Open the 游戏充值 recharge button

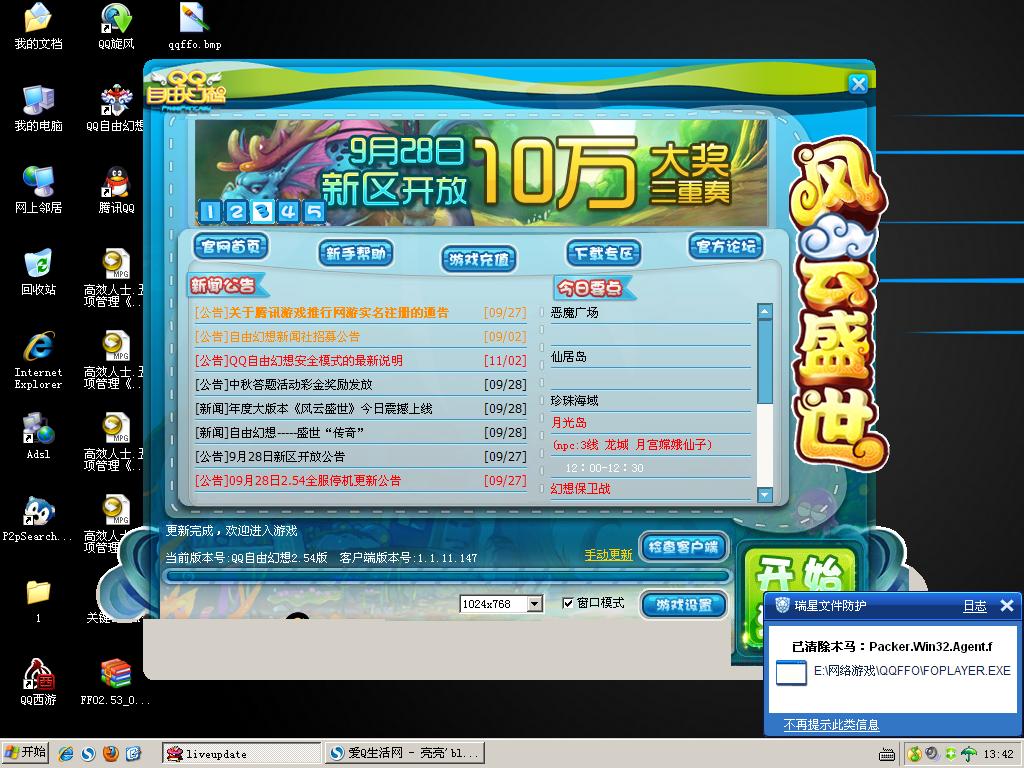479,259
